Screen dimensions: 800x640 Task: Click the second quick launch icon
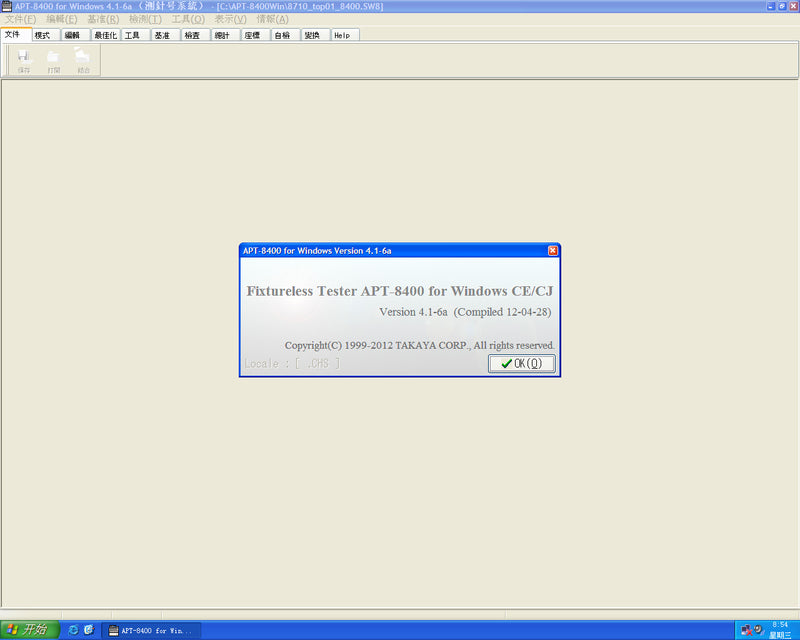pos(89,630)
